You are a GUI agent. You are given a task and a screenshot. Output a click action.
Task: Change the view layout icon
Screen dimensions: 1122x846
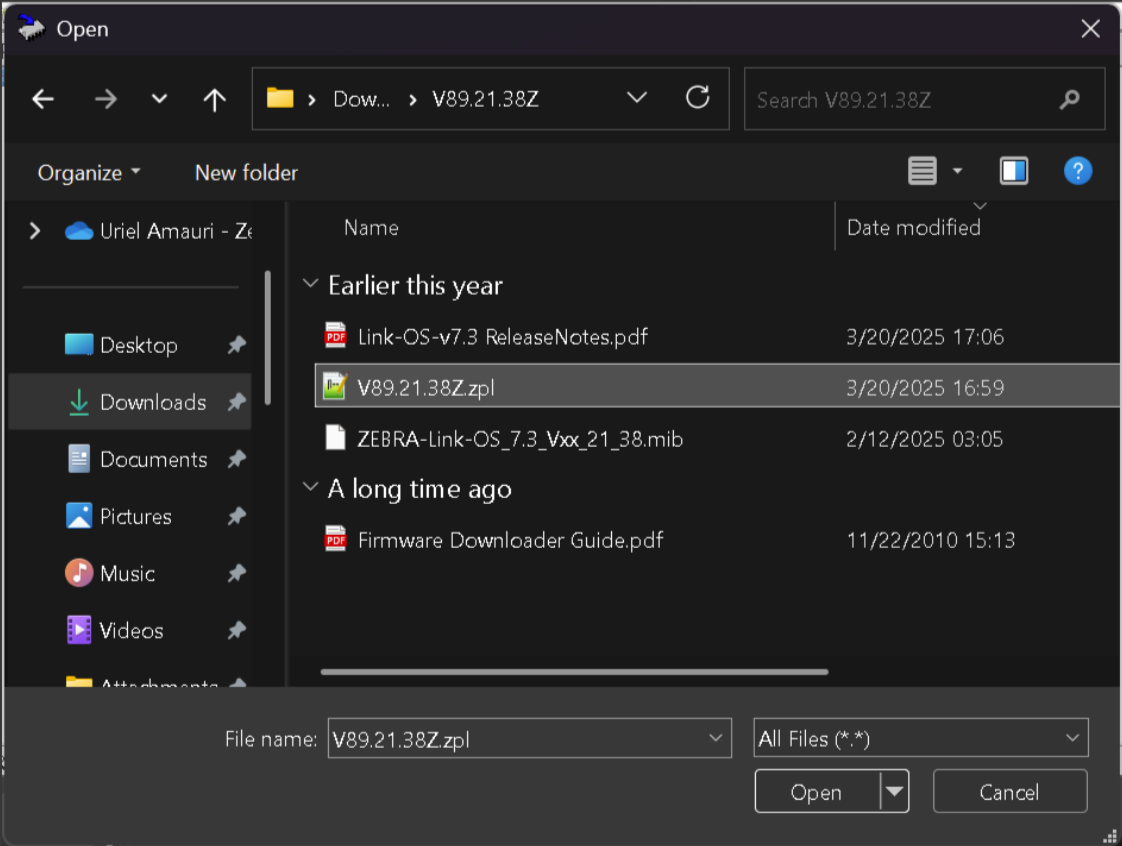point(922,171)
